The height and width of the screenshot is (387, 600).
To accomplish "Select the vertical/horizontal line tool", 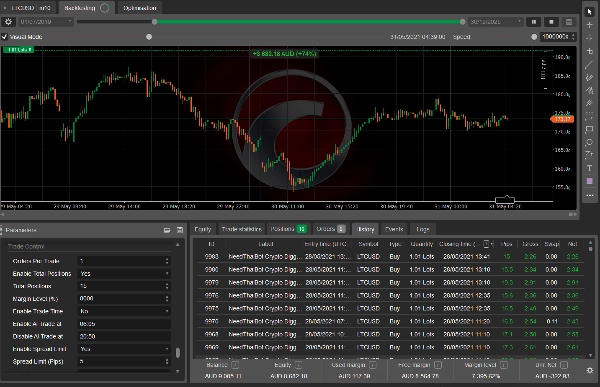I will tap(589, 51).
